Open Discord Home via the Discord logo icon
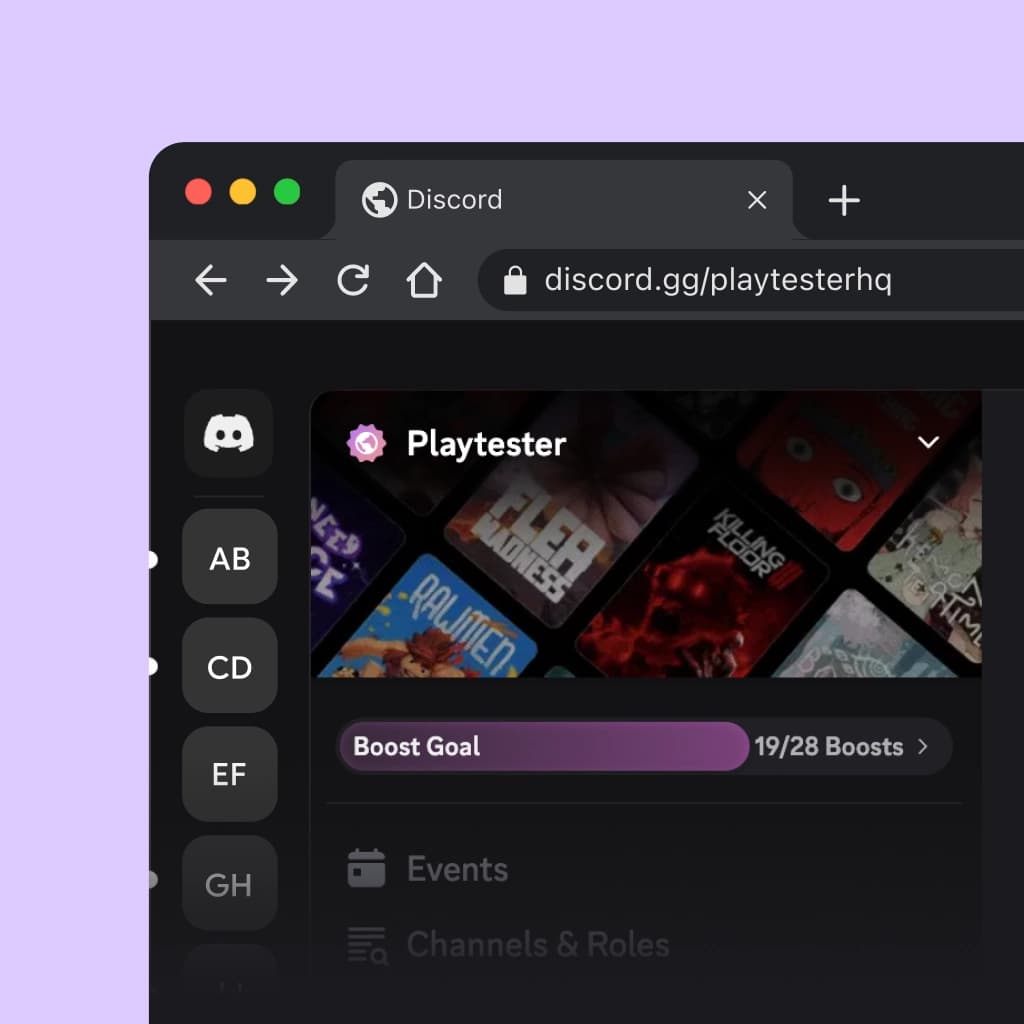Image resolution: width=1024 pixels, height=1024 pixels. pos(229,434)
